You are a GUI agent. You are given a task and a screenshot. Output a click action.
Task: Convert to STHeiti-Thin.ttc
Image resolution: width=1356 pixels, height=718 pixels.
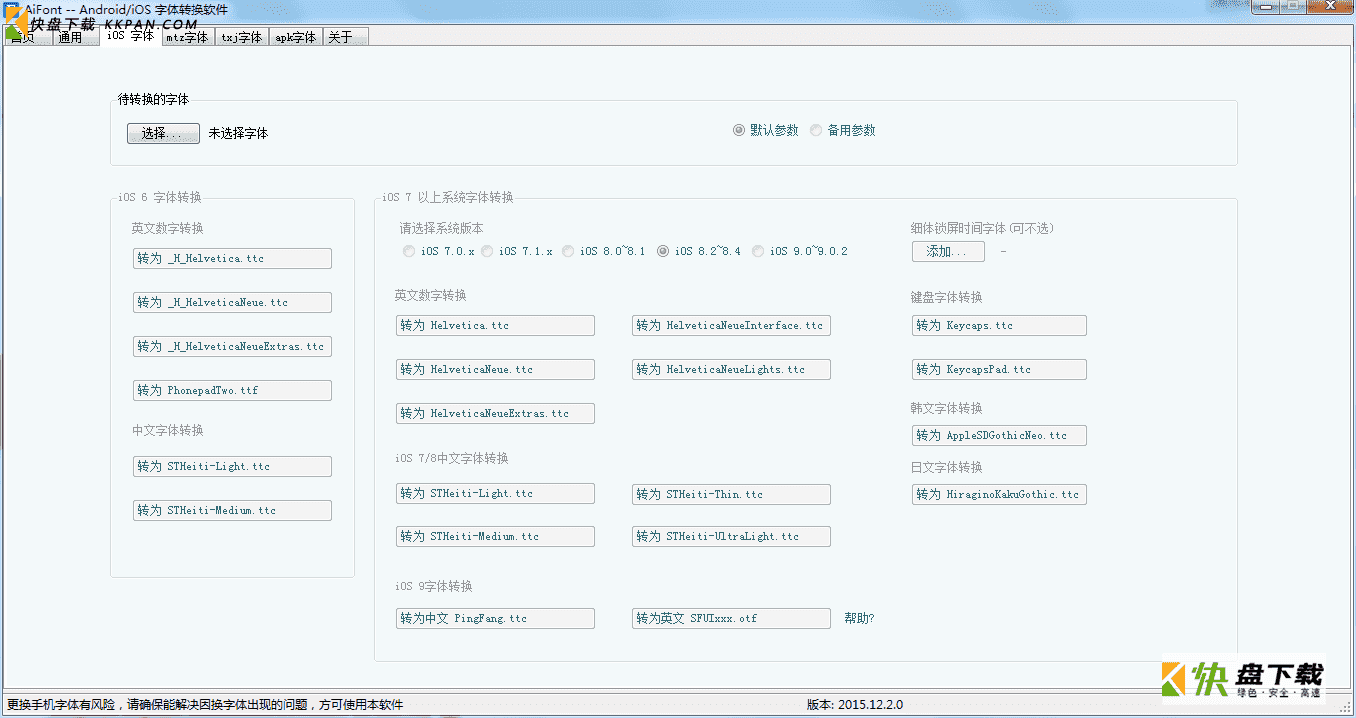pos(731,494)
